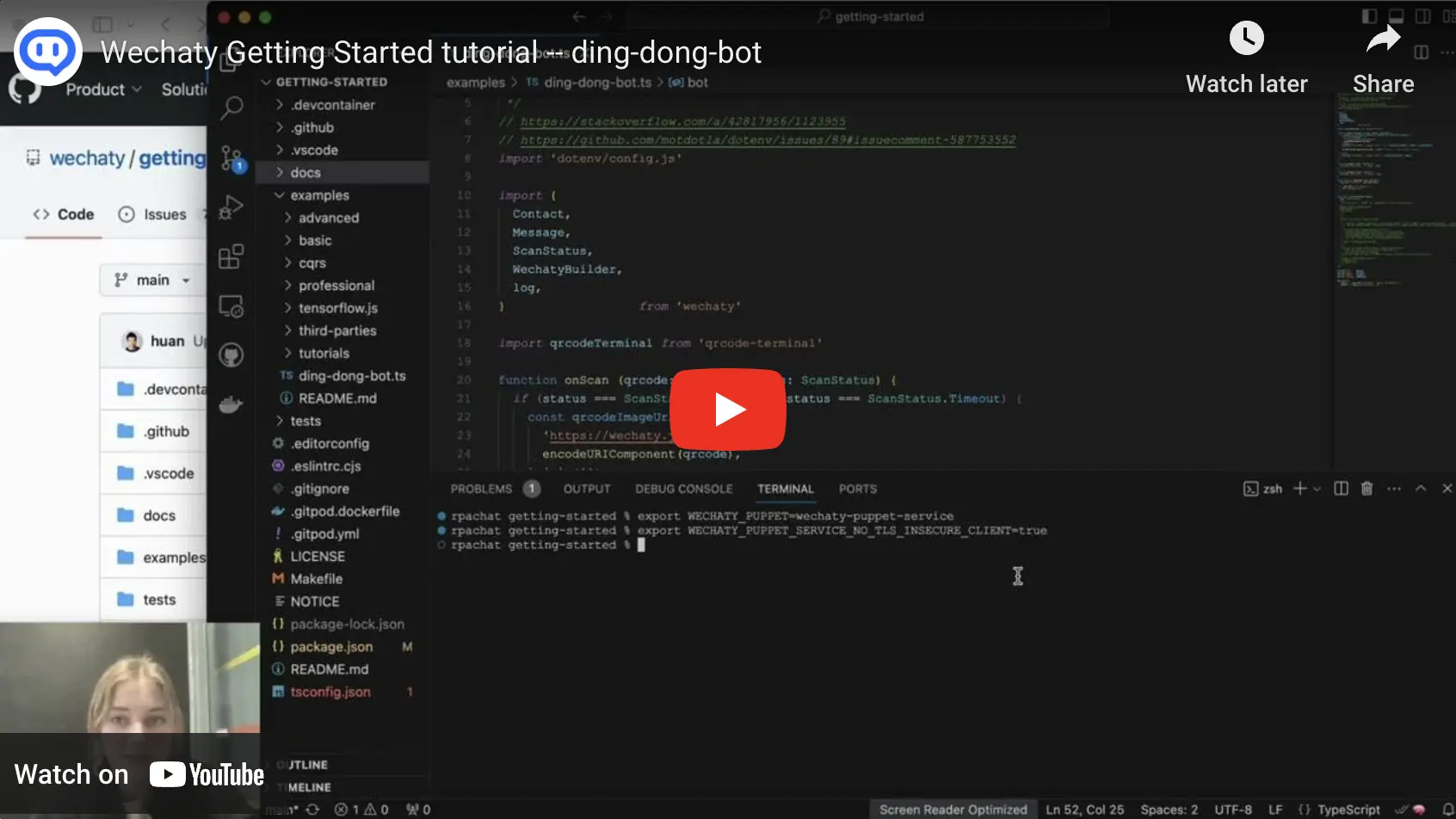Open the launch profile dropdown arrow
This screenshot has width=1456, height=819.
click(1317, 489)
